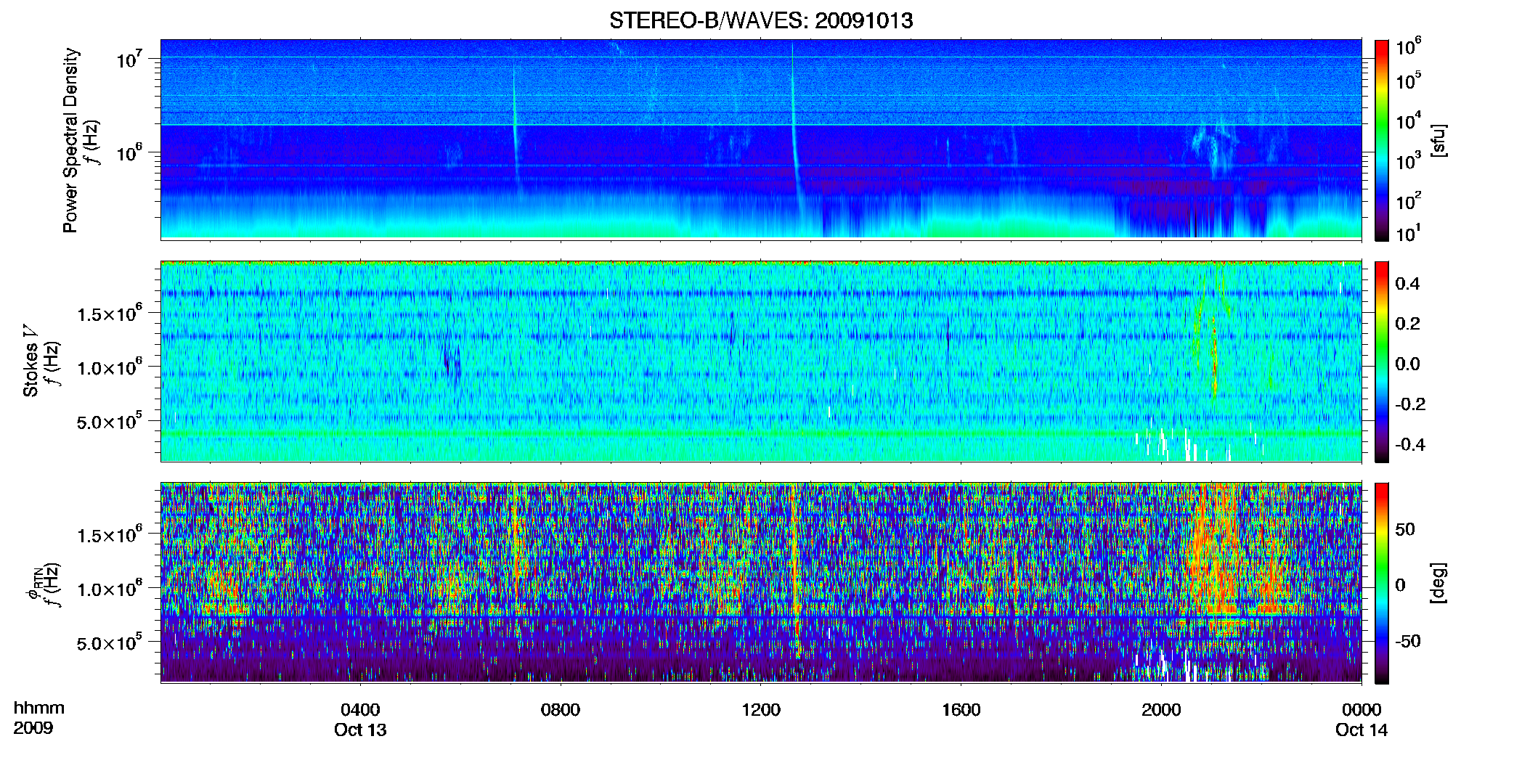Click the Stokes V axis label

pyautogui.click(x=30, y=362)
